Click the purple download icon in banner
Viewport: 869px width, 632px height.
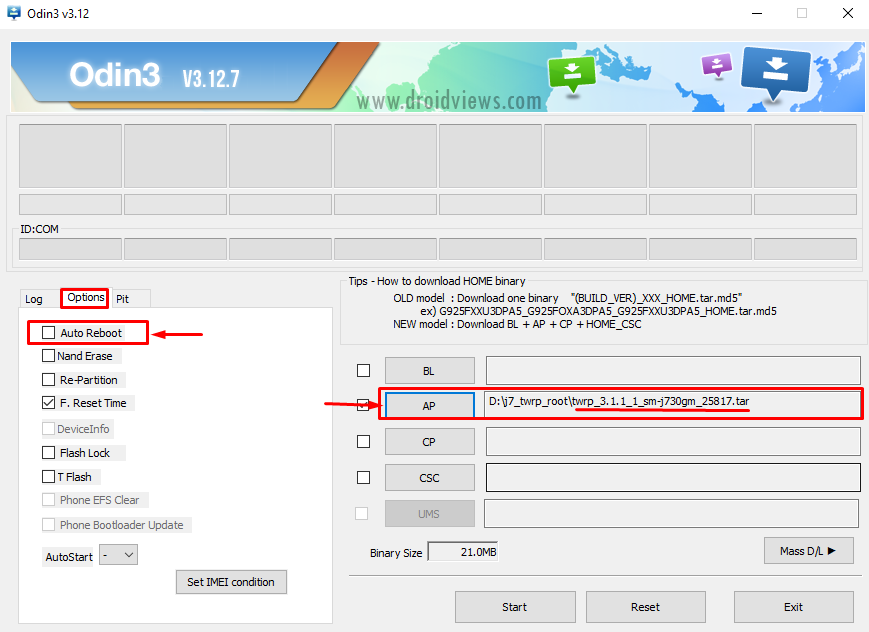click(717, 64)
